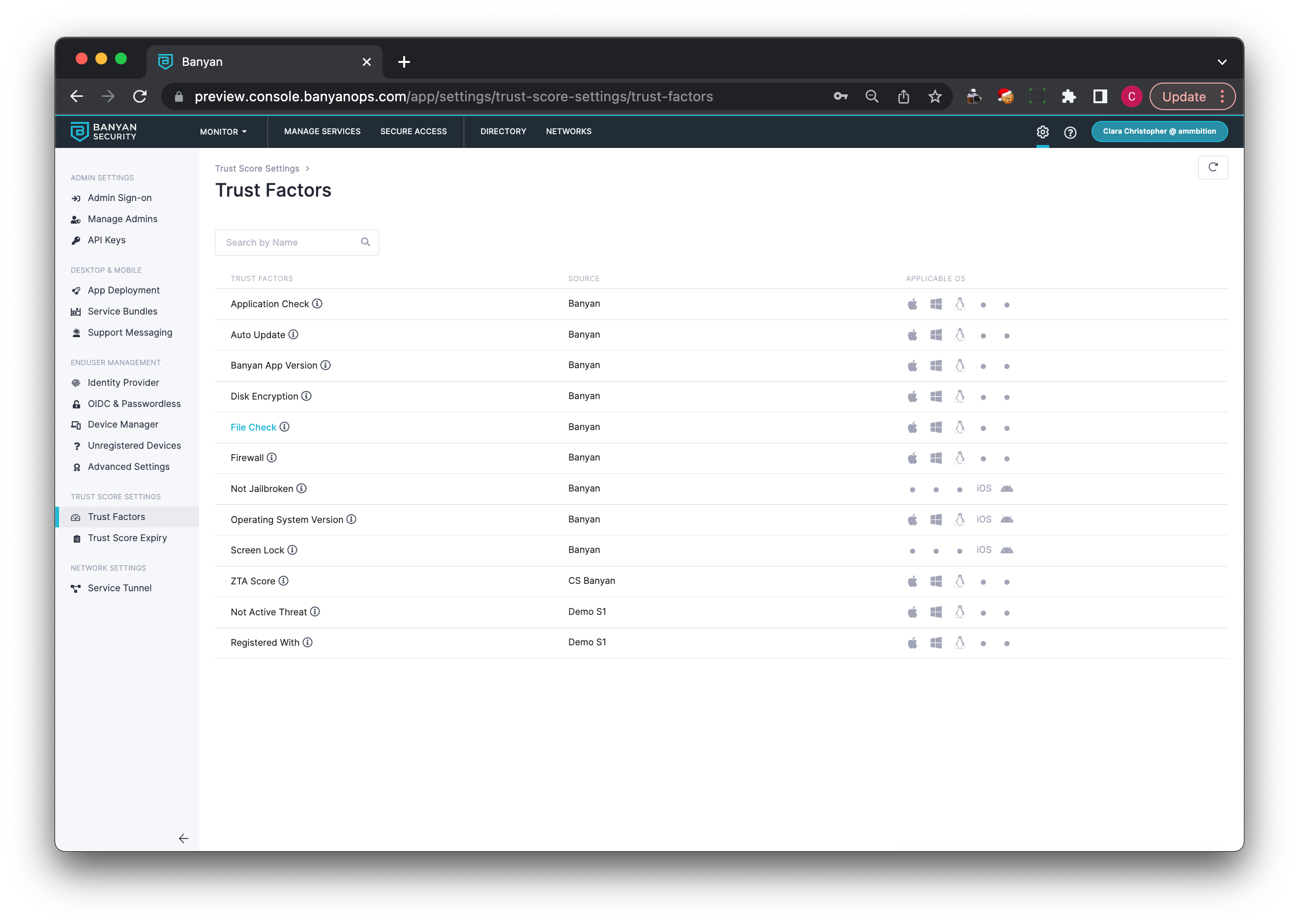Screen dimensions: 1299x924
Task: Open settings via the gear icon
Action: pyautogui.click(x=1042, y=132)
